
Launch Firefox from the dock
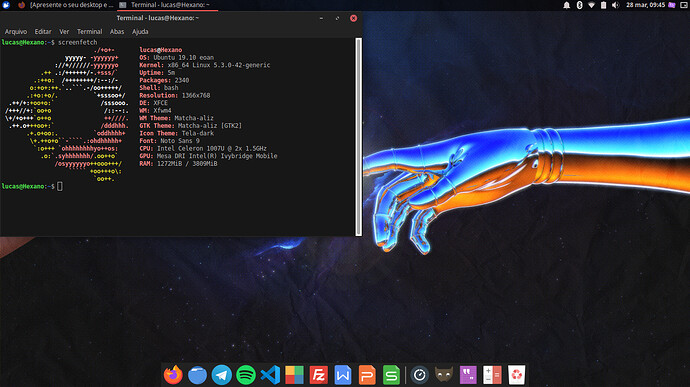pyautogui.click(x=173, y=375)
